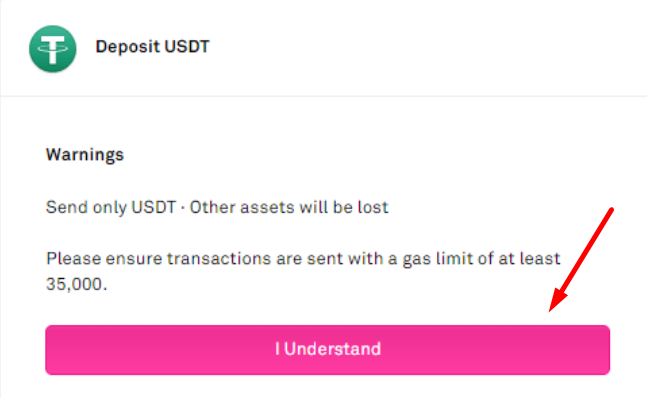Click the Warnings heading

pyautogui.click(x=85, y=155)
